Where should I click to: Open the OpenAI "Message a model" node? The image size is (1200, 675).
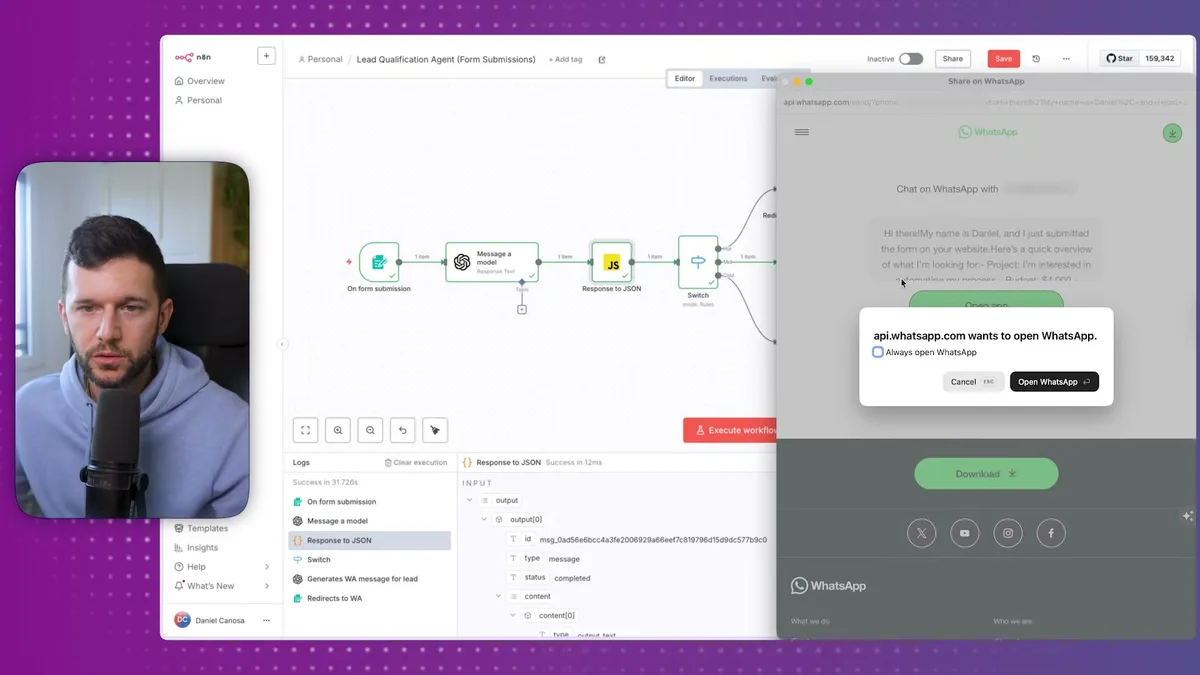tap(492, 261)
